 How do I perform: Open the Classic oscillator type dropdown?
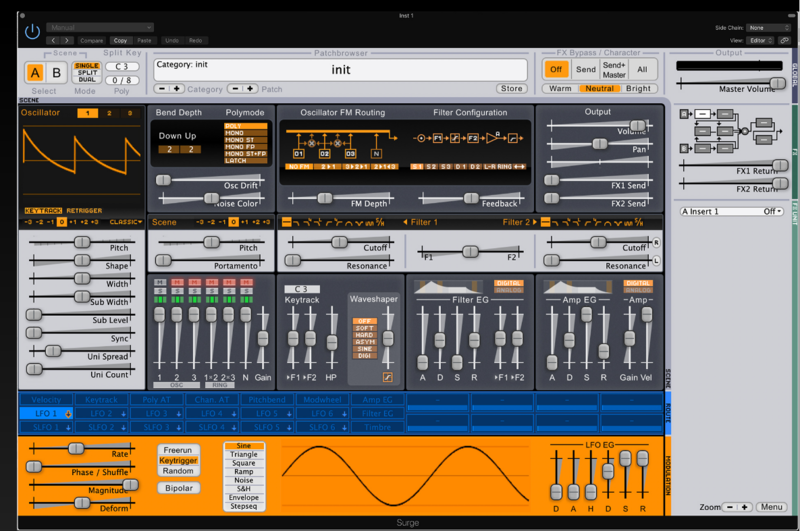click(x=126, y=221)
